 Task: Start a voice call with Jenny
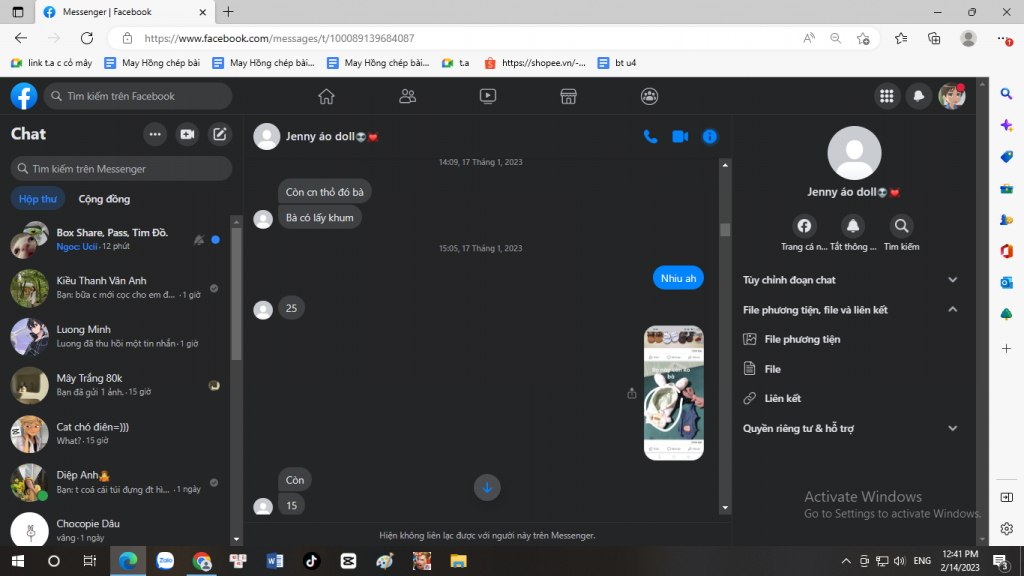(650, 136)
